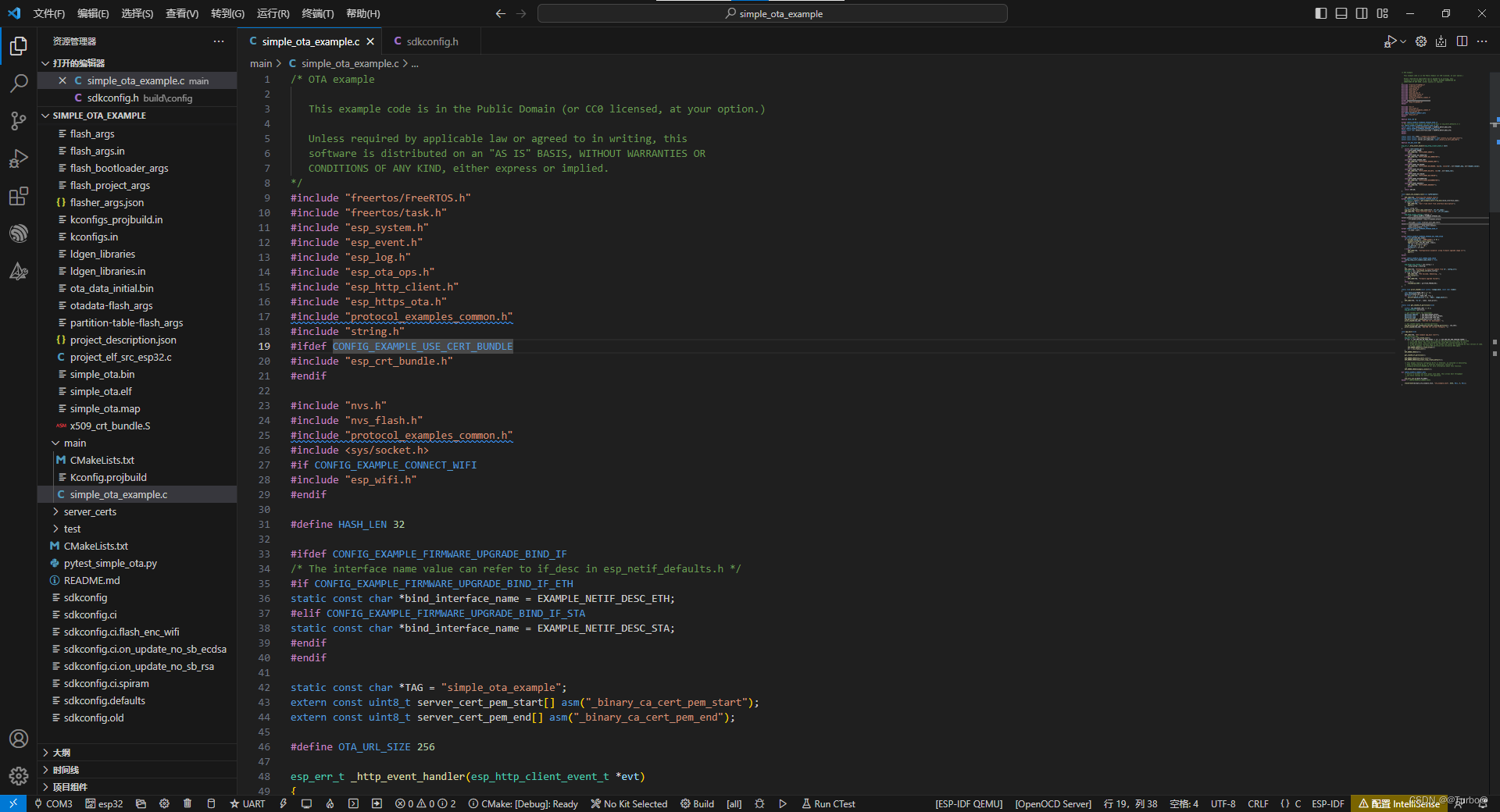The width and height of the screenshot is (1500, 812).
Task: Open customize layout menu
Action: [x=1383, y=13]
